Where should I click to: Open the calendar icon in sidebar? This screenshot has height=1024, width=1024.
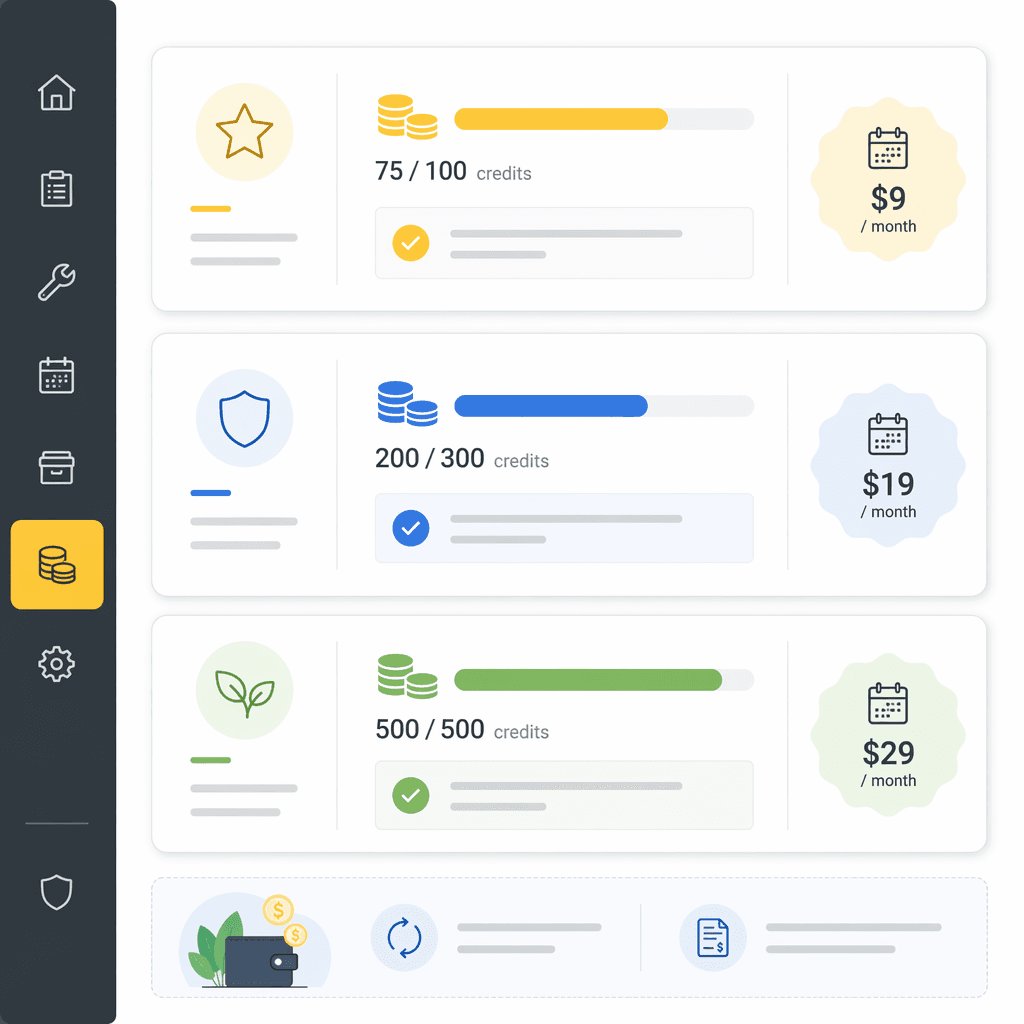point(57,375)
